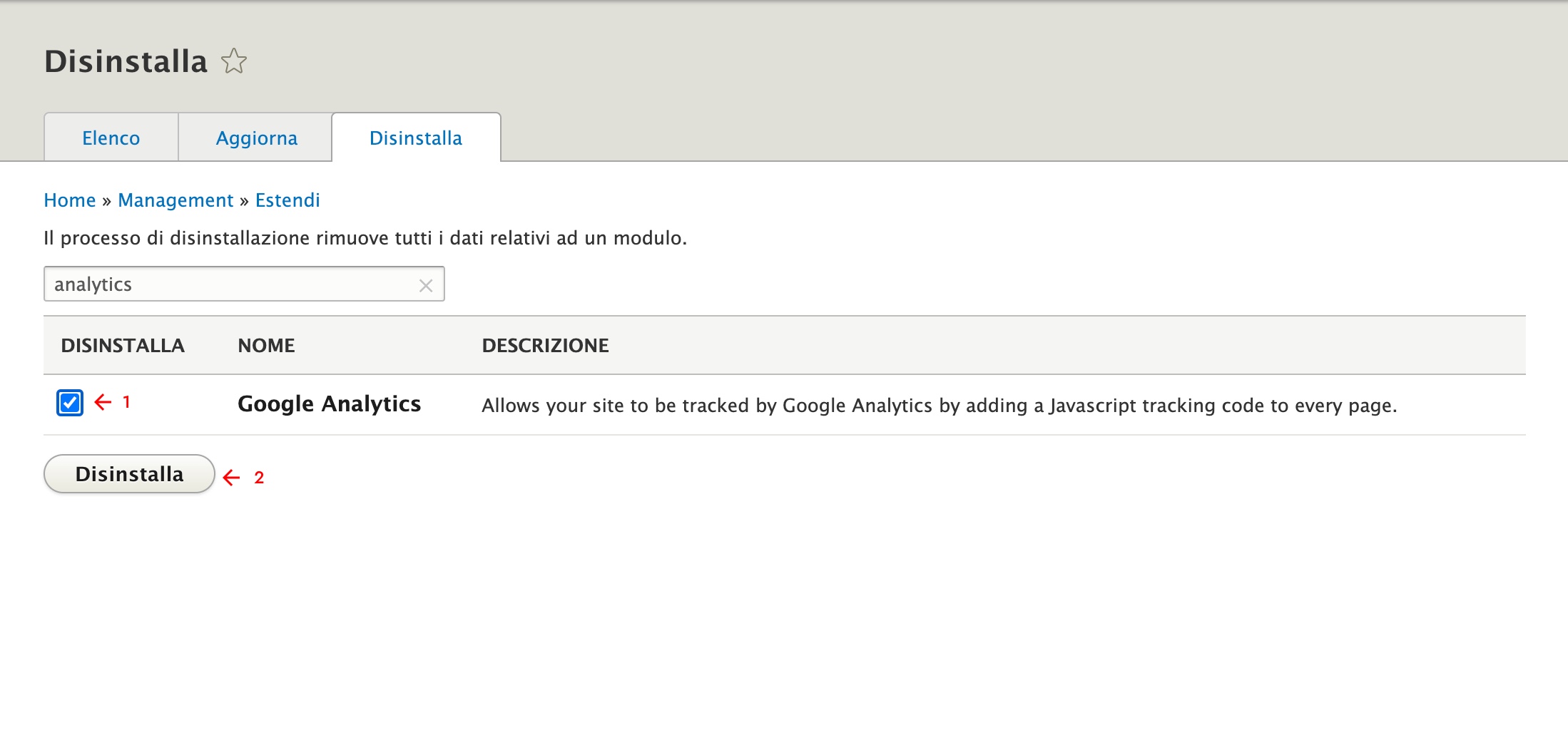Viewport: 1568px width, 730px height.
Task: Click the DESCRIZIONE column header
Action: 545,346
